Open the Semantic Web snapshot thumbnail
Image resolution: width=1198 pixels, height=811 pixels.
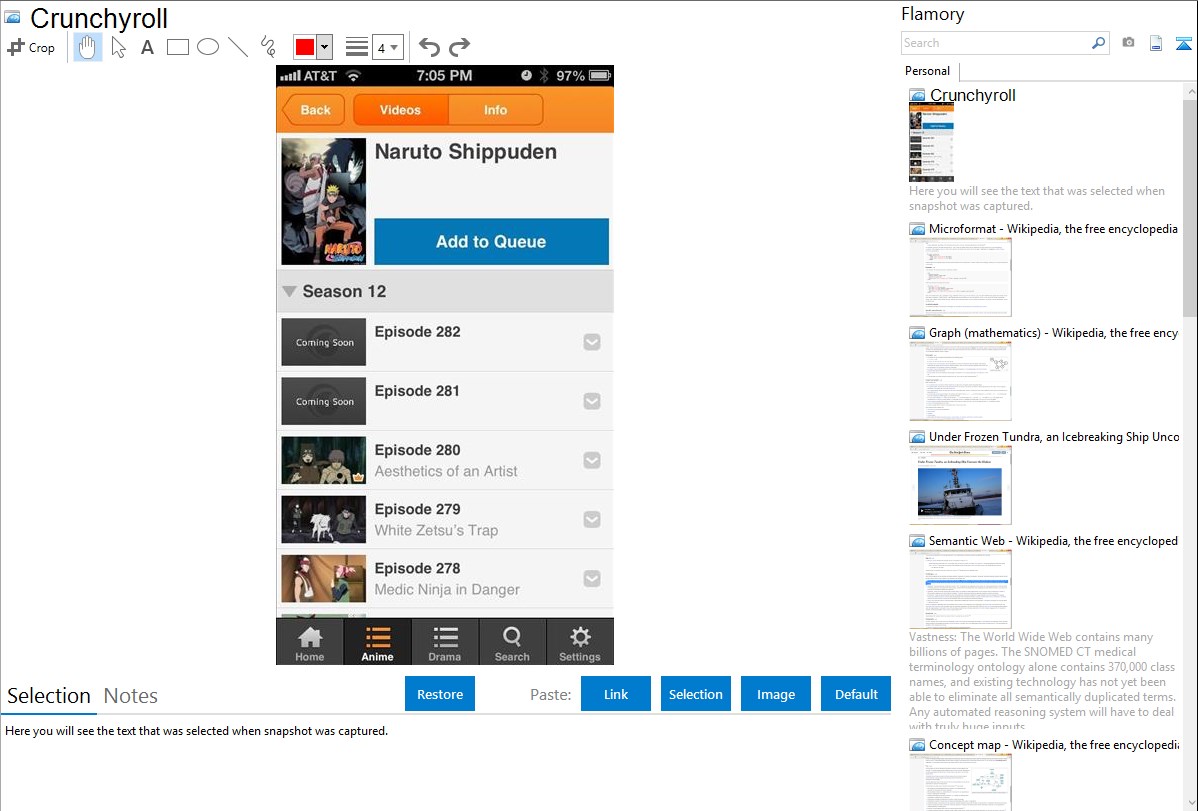tap(960, 589)
